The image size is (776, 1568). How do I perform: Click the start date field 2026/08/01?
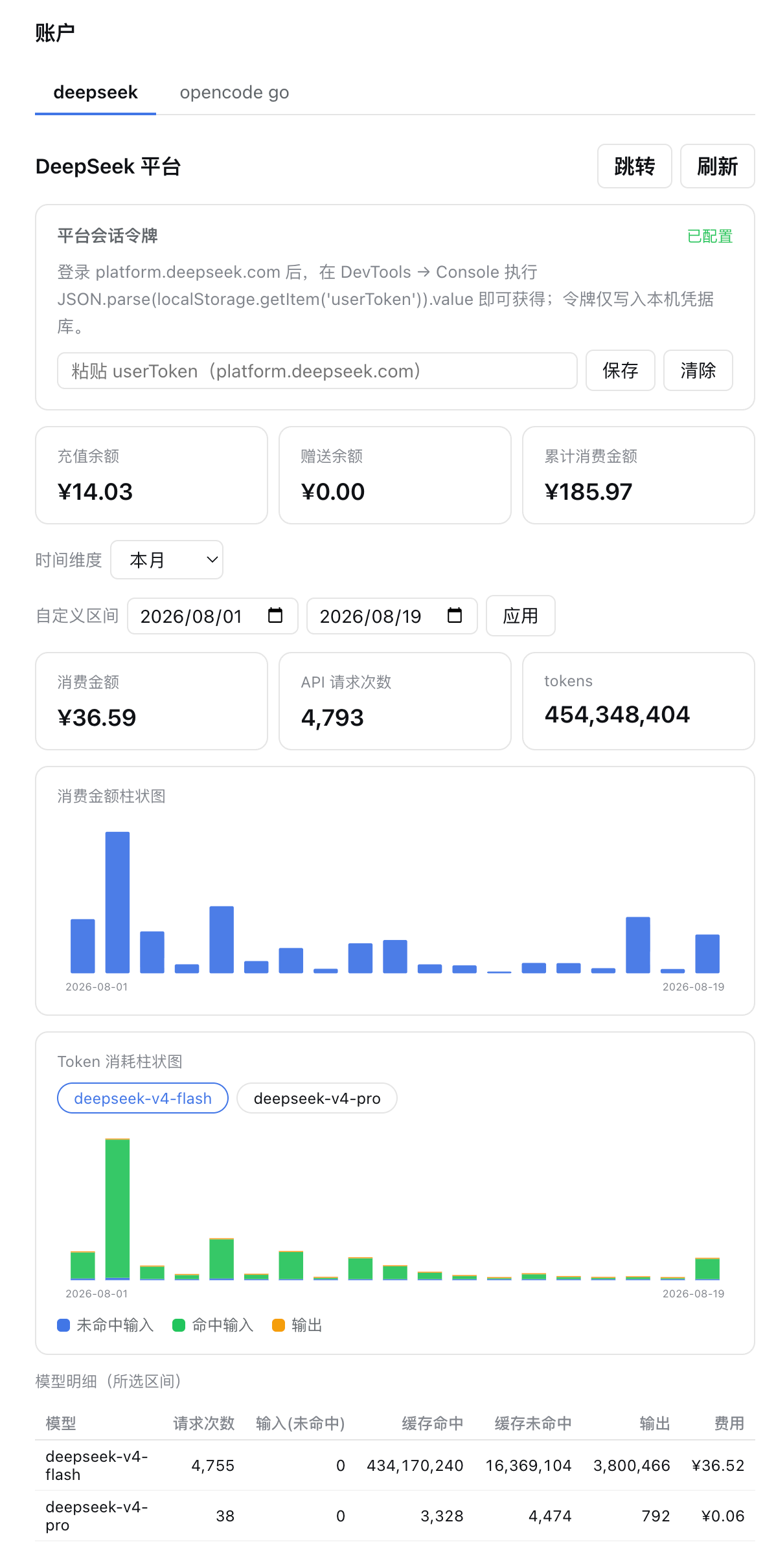pos(212,616)
